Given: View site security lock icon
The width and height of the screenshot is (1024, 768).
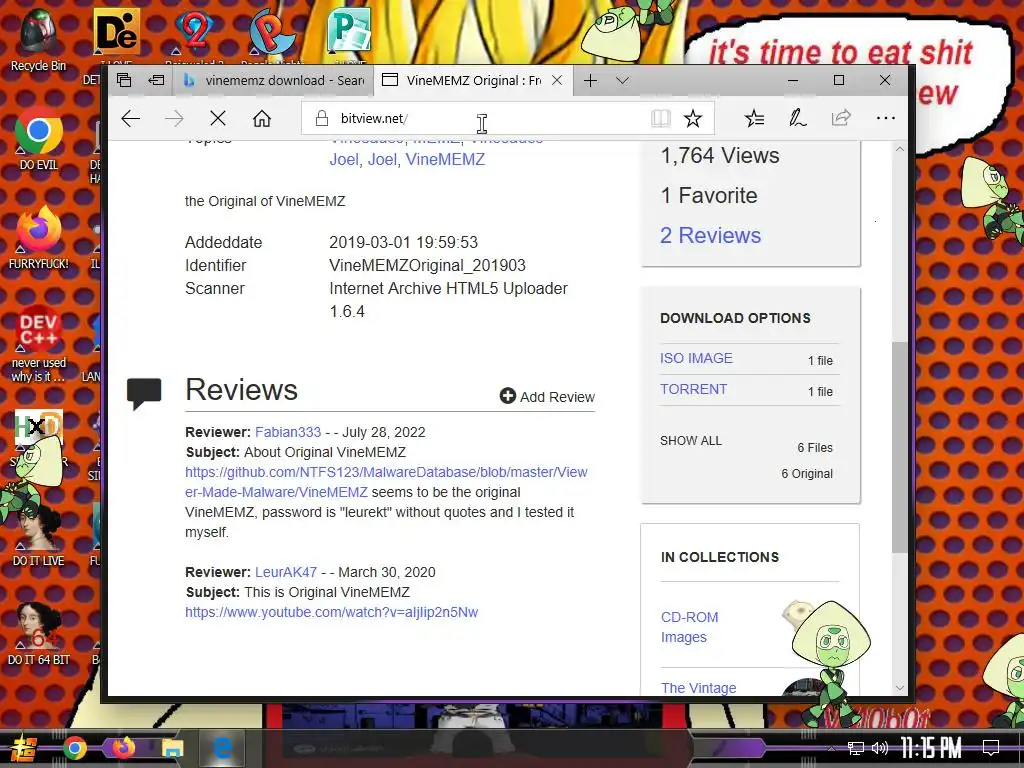Looking at the screenshot, I should [321, 118].
